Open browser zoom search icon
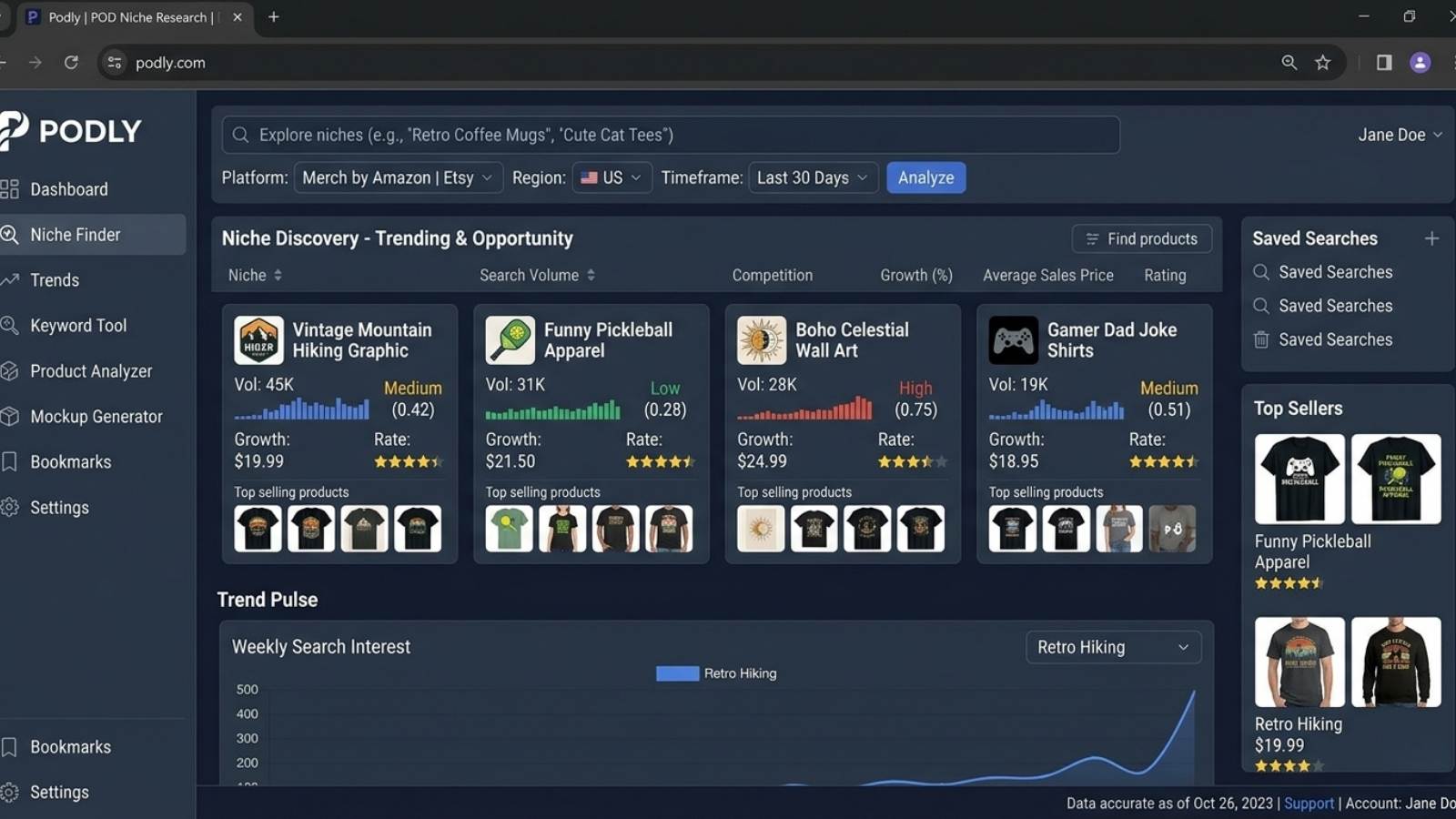The height and width of the screenshot is (819, 1456). point(1289,63)
